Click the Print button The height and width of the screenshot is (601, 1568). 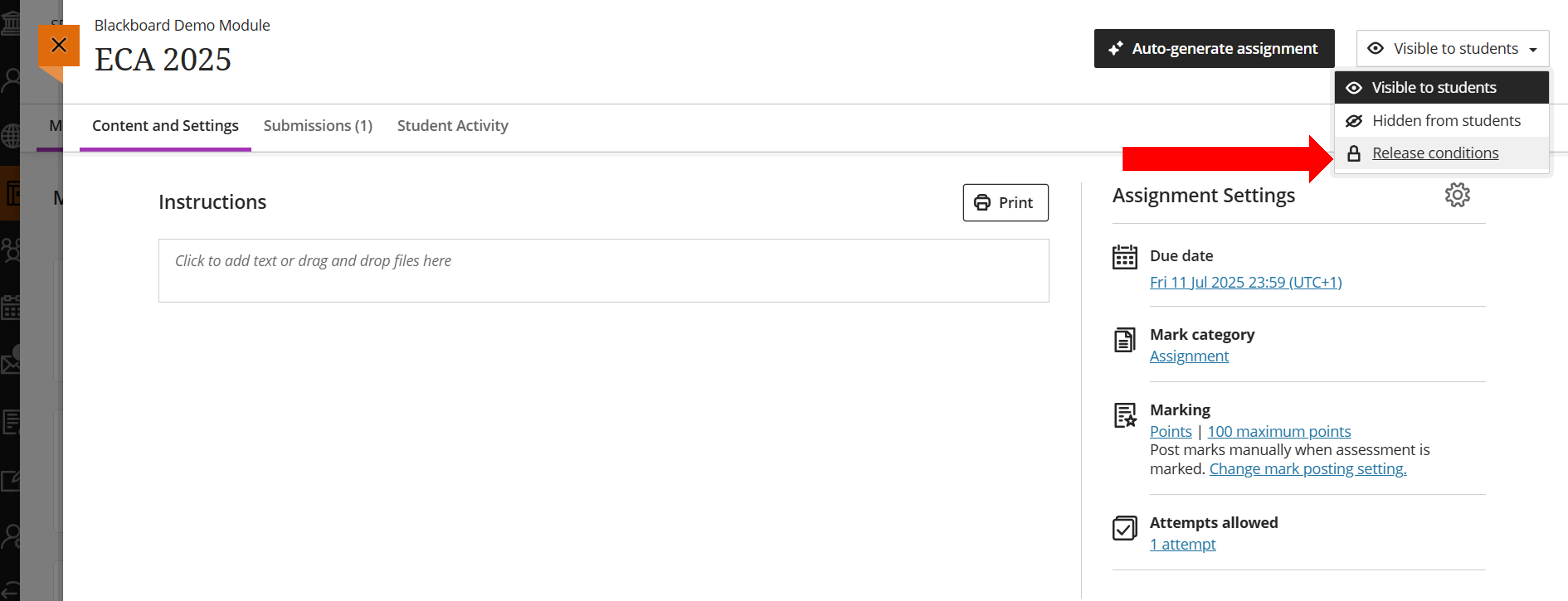pos(1005,203)
